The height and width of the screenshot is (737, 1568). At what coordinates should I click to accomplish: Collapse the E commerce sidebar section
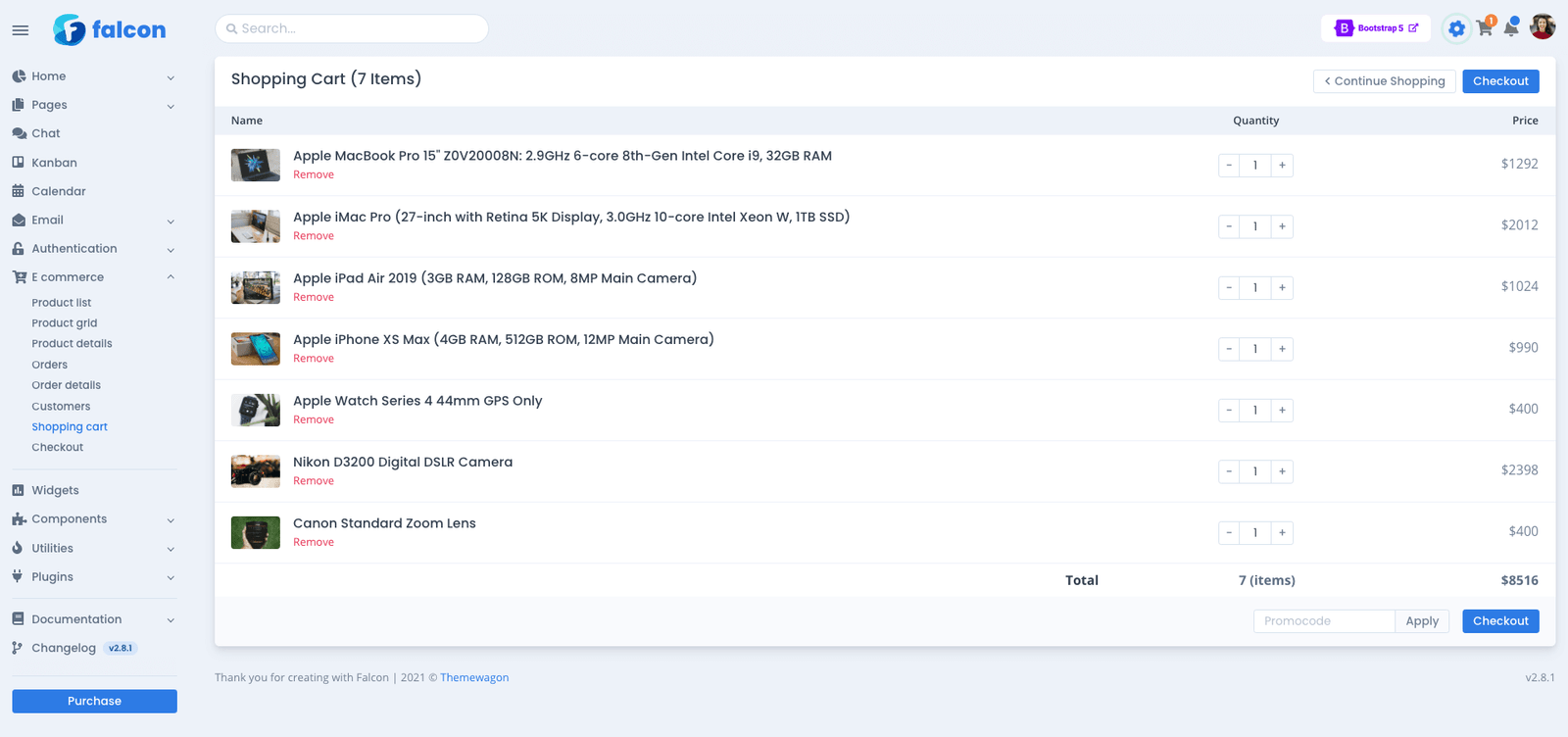pos(93,277)
